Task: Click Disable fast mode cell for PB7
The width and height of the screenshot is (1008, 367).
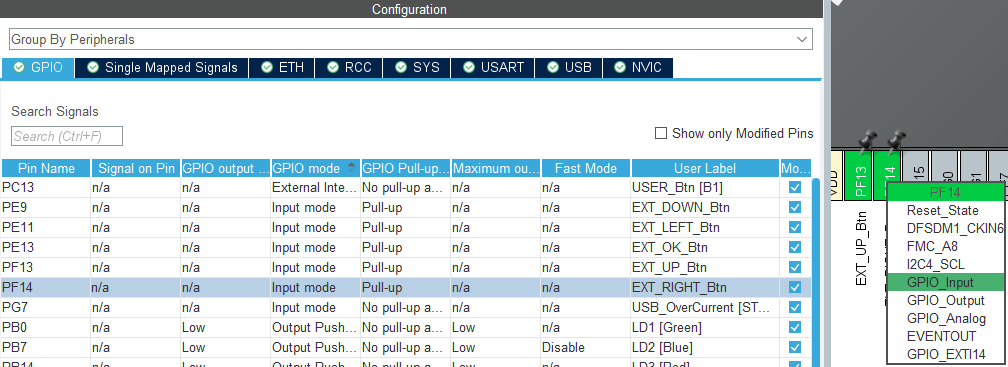Action: 586,347
